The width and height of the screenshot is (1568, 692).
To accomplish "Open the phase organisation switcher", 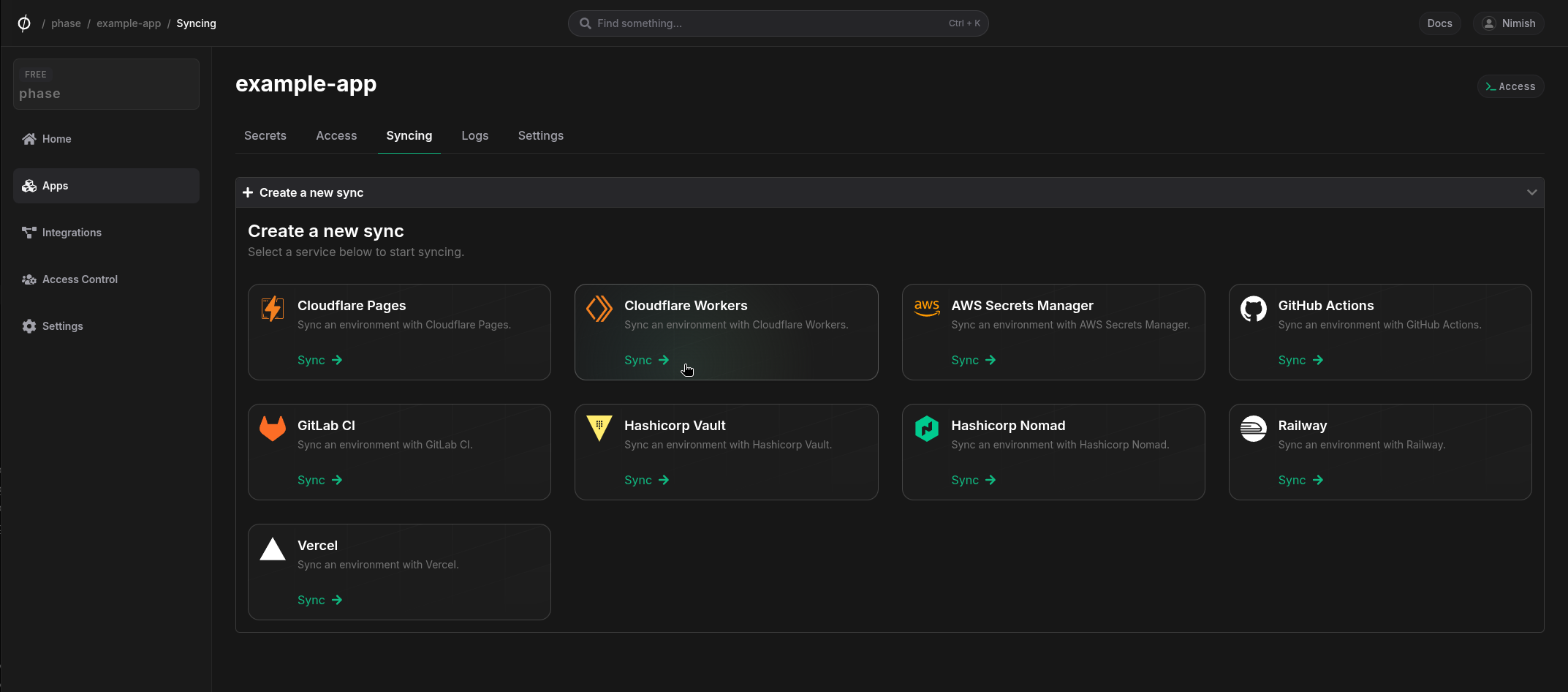I will (x=106, y=84).
